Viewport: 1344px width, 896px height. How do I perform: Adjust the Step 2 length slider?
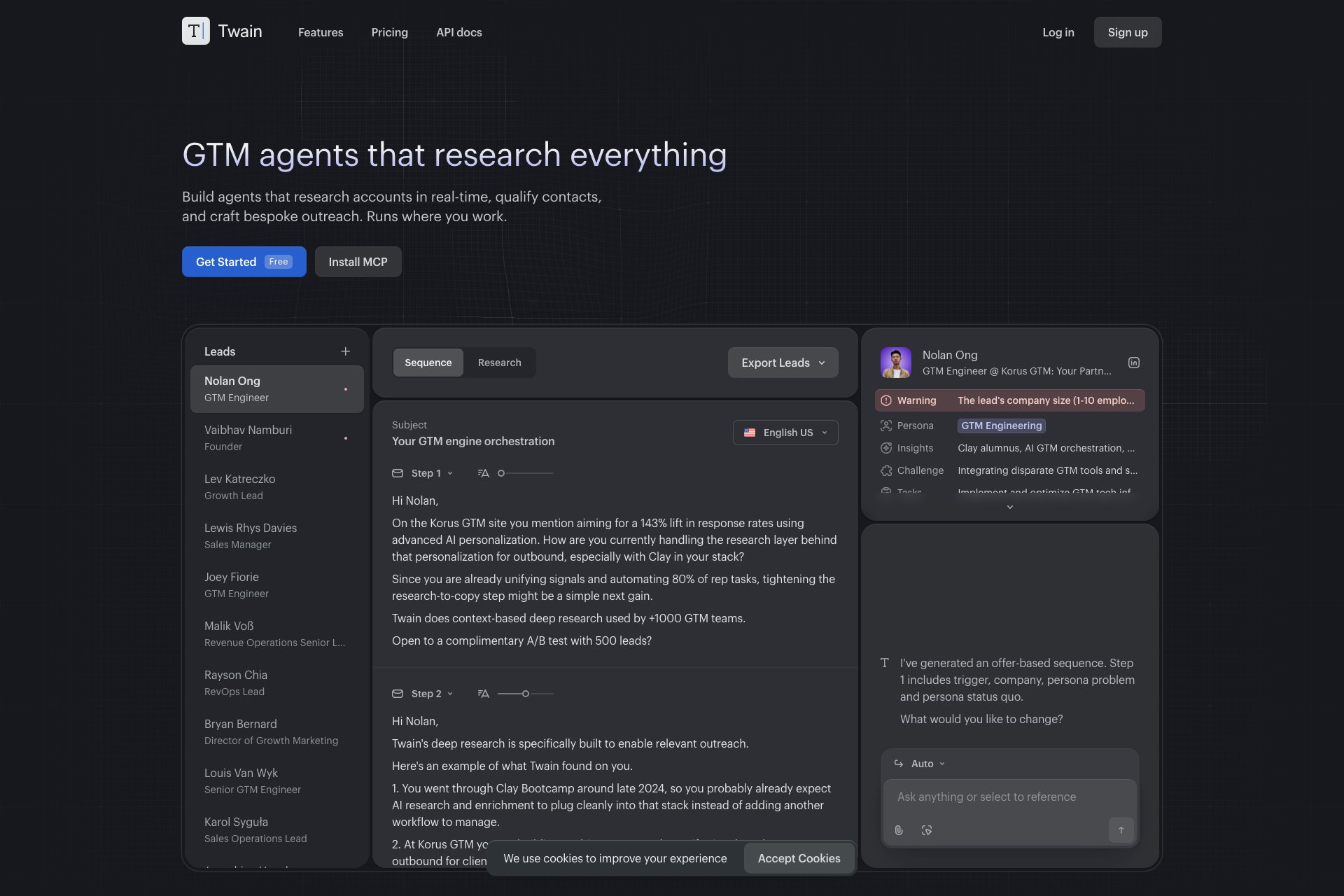[x=525, y=694]
